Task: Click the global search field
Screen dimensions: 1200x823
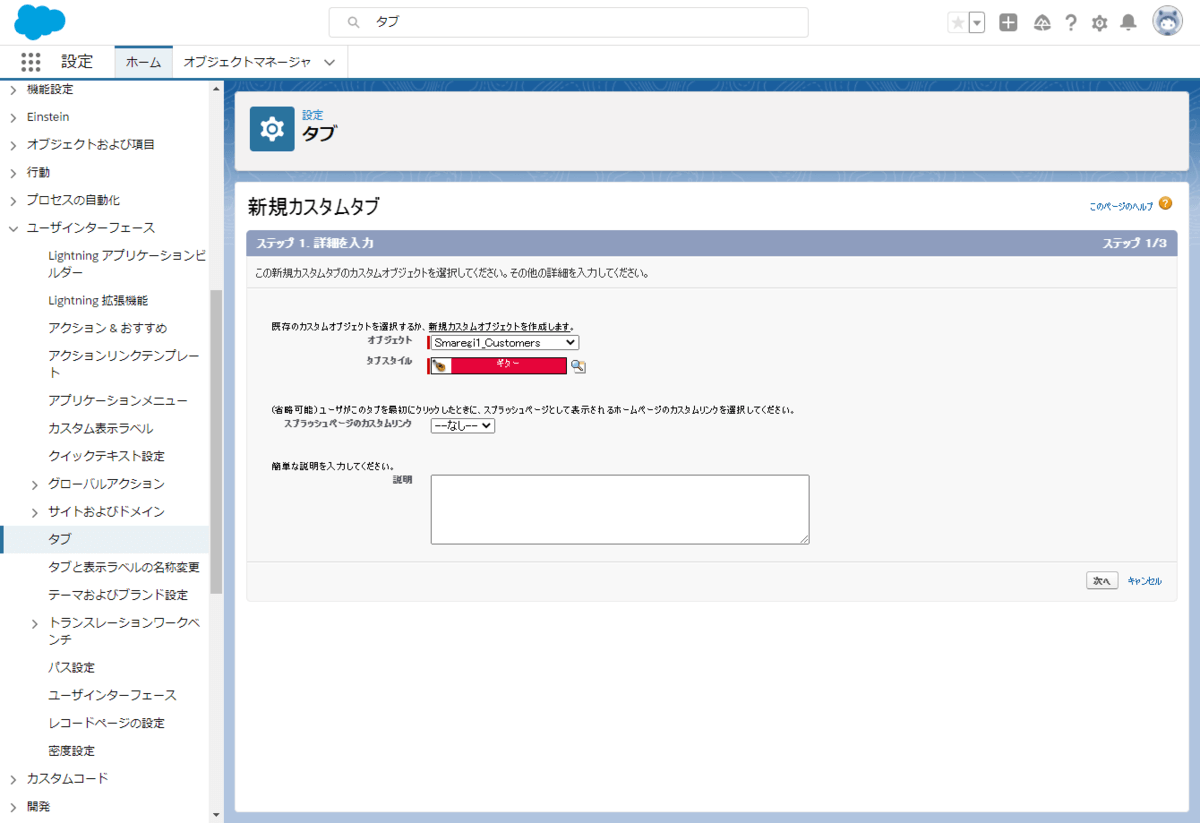Action: [568, 22]
